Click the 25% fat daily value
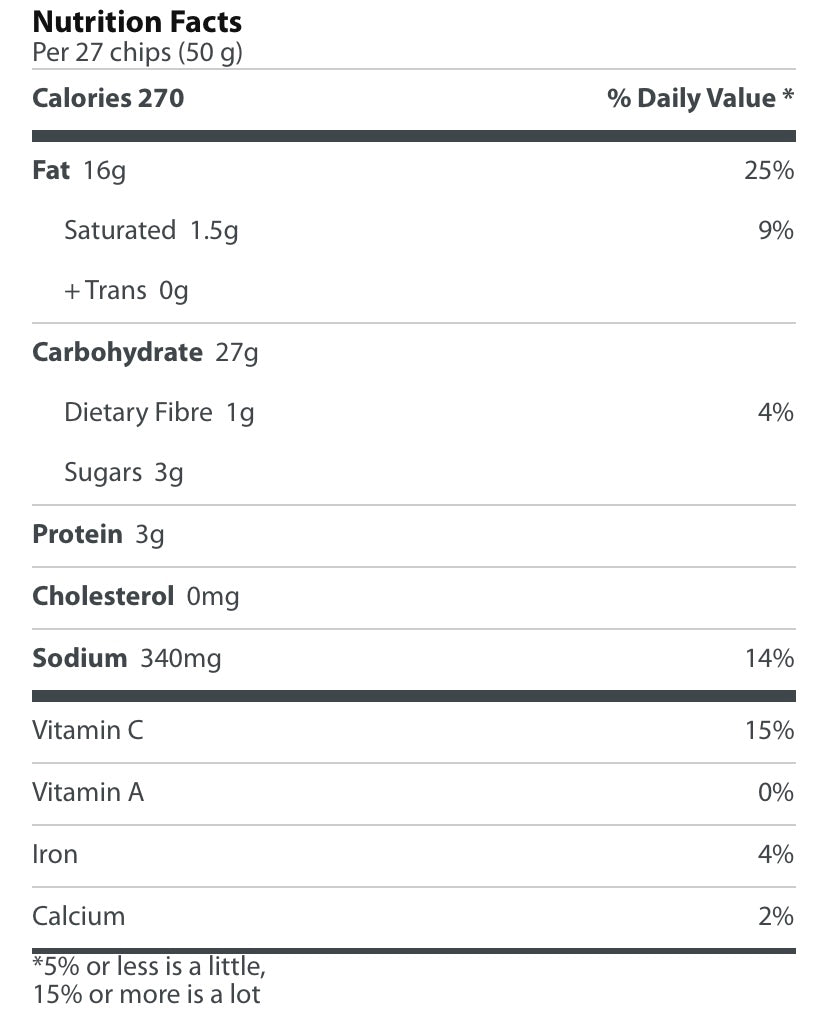The image size is (828, 1026). pos(769,171)
